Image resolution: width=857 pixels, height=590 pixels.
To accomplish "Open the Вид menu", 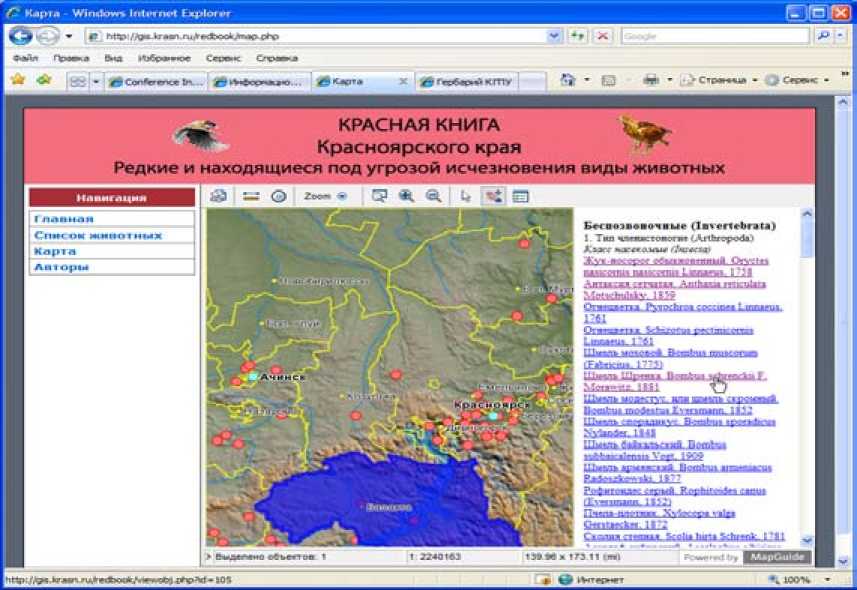I will click(x=113, y=58).
